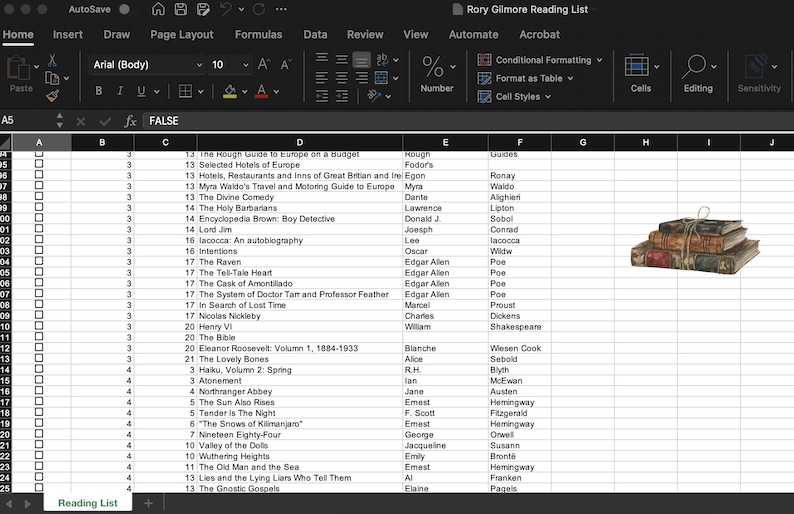Click the Home icon in title bar
The width and height of the screenshot is (794, 514).
coord(158,9)
